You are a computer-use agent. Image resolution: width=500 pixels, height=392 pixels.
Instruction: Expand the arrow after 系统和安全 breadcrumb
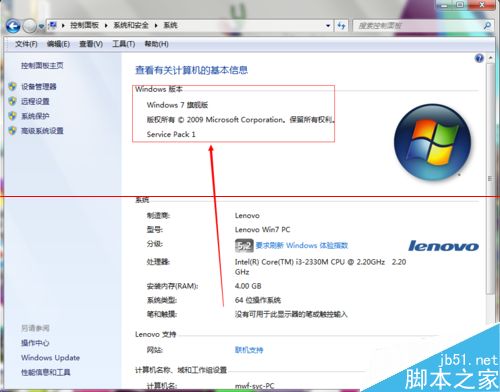156,25
